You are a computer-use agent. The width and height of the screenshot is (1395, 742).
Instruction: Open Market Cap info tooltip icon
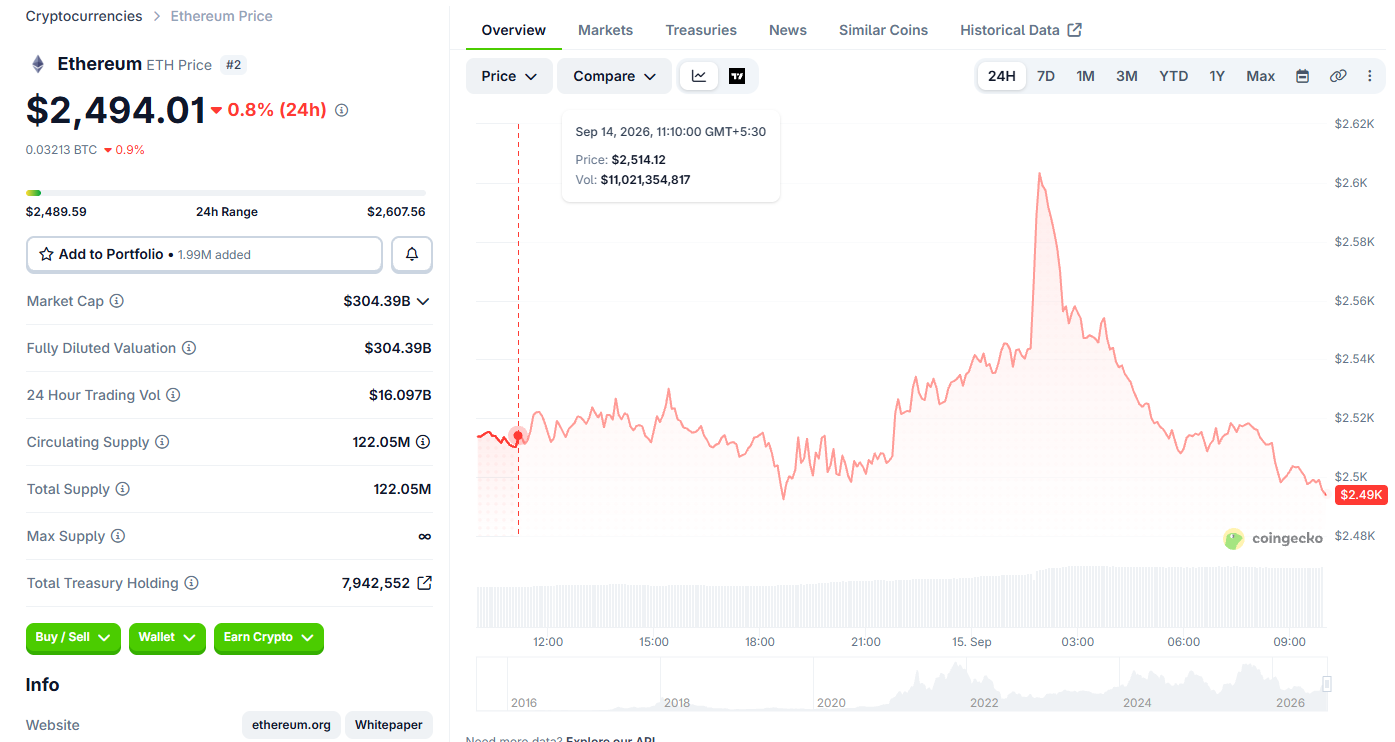pyautogui.click(x=117, y=301)
